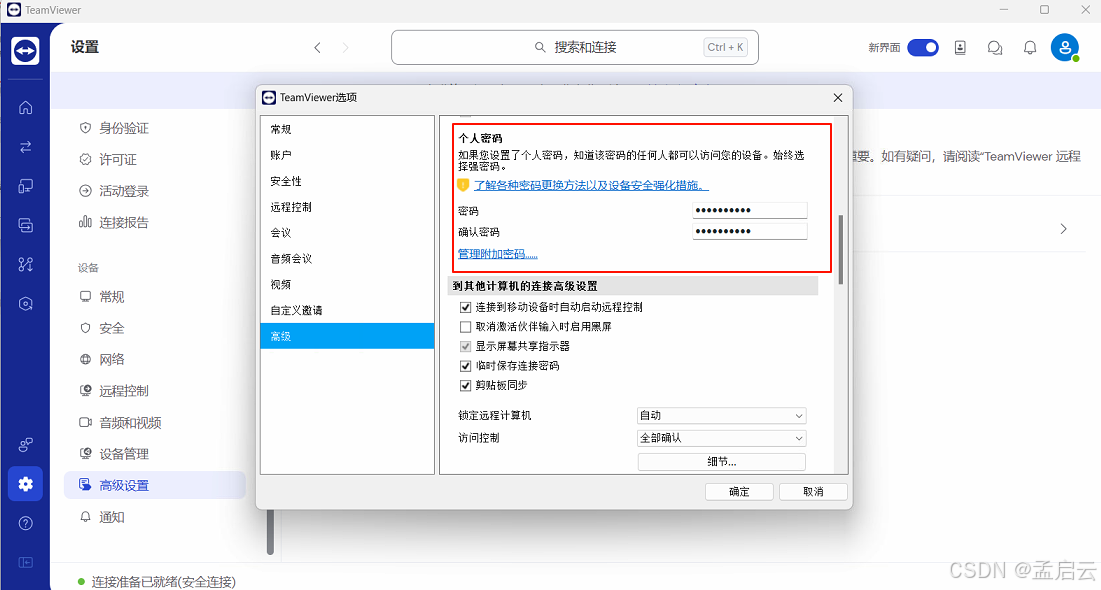
Task: Collapse the sidebar with the bottom icon
Action: [x=25, y=563]
